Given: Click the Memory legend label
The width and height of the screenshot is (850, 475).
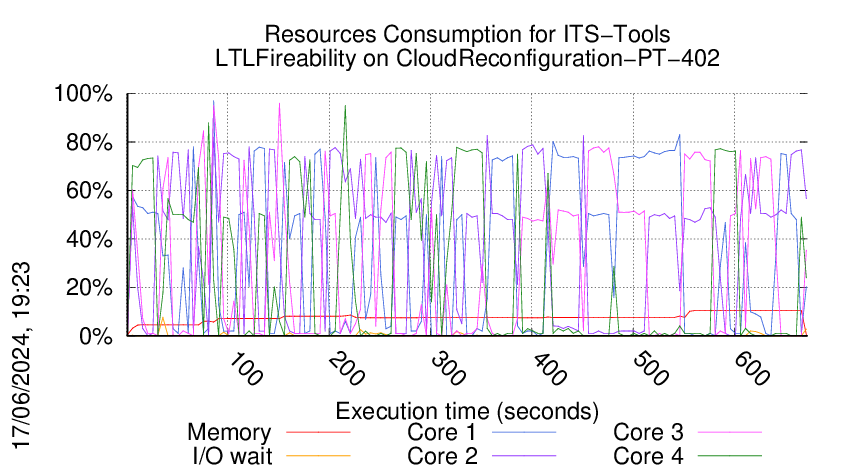Looking at the screenshot, I should tap(229, 433).
